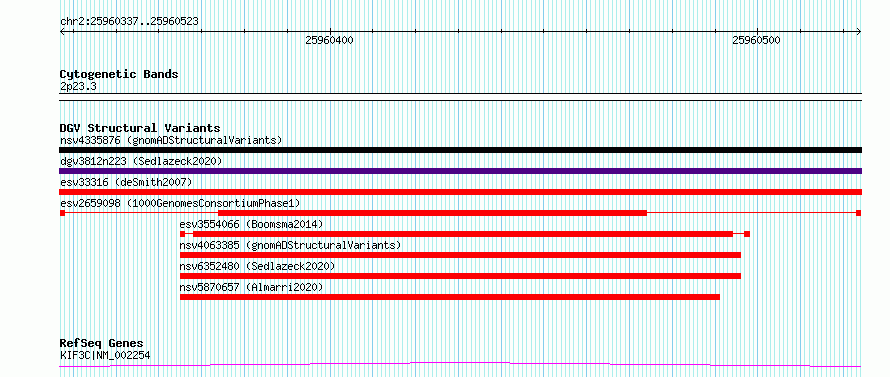Click the chr2:25960337..25960523 region label
The width and height of the screenshot is (890, 377).
click(x=129, y=22)
